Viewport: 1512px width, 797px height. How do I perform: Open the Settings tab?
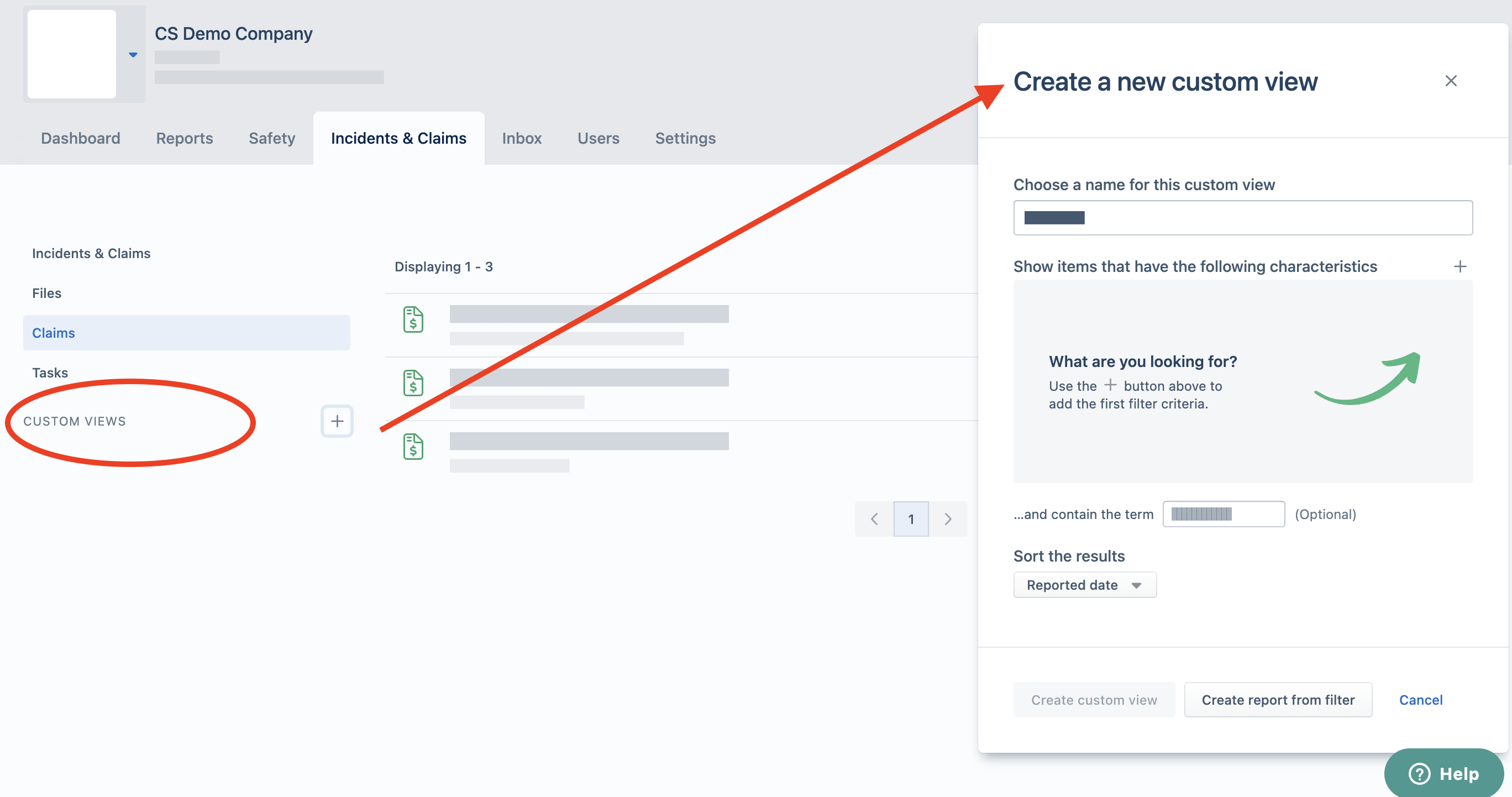pos(685,138)
